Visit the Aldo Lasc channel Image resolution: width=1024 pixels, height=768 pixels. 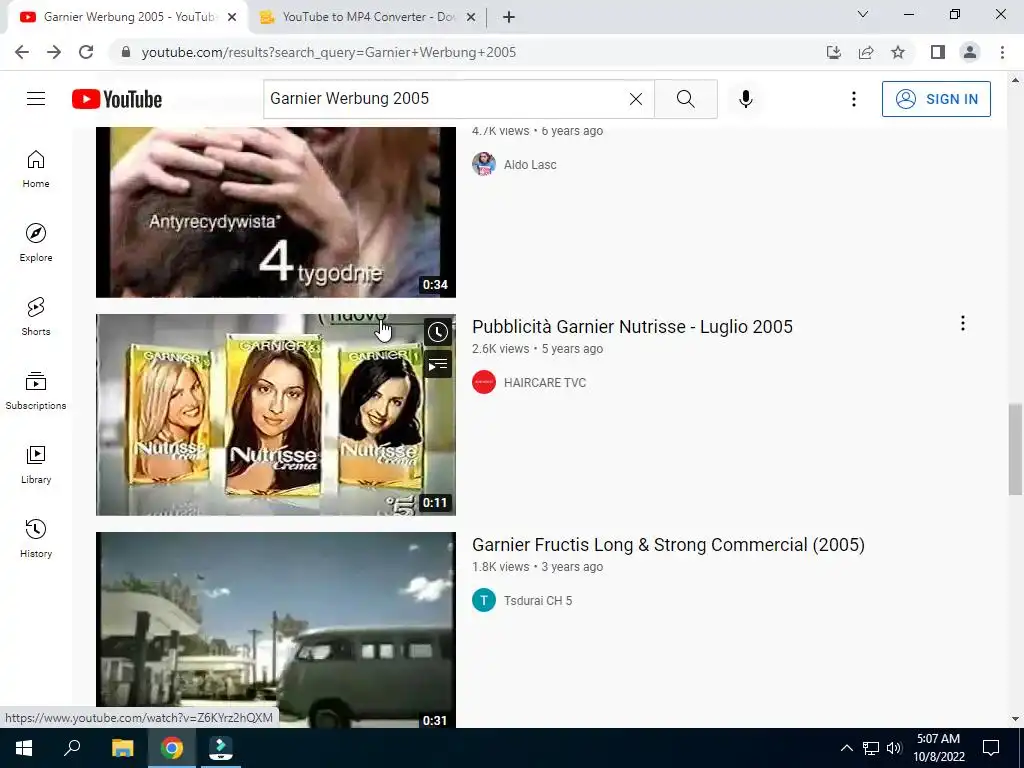pyautogui.click(x=530, y=165)
